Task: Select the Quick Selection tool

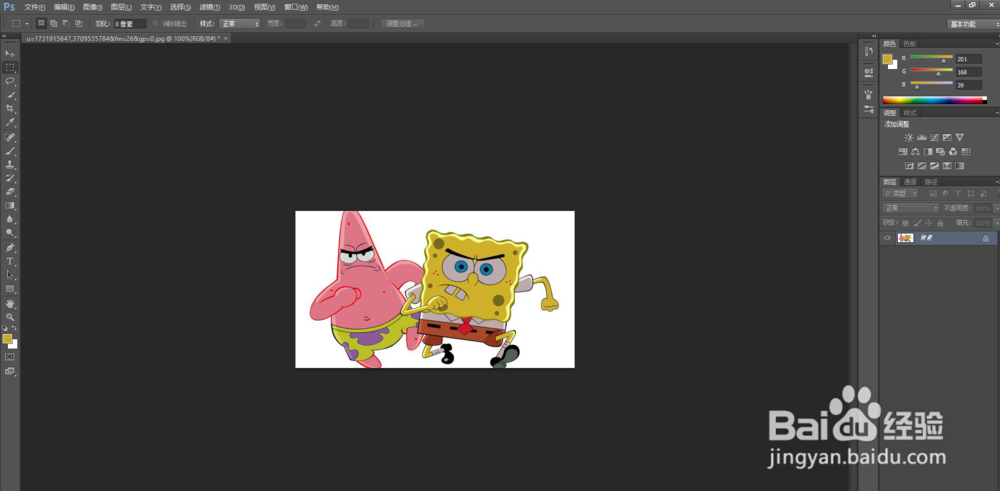Action: point(10,95)
